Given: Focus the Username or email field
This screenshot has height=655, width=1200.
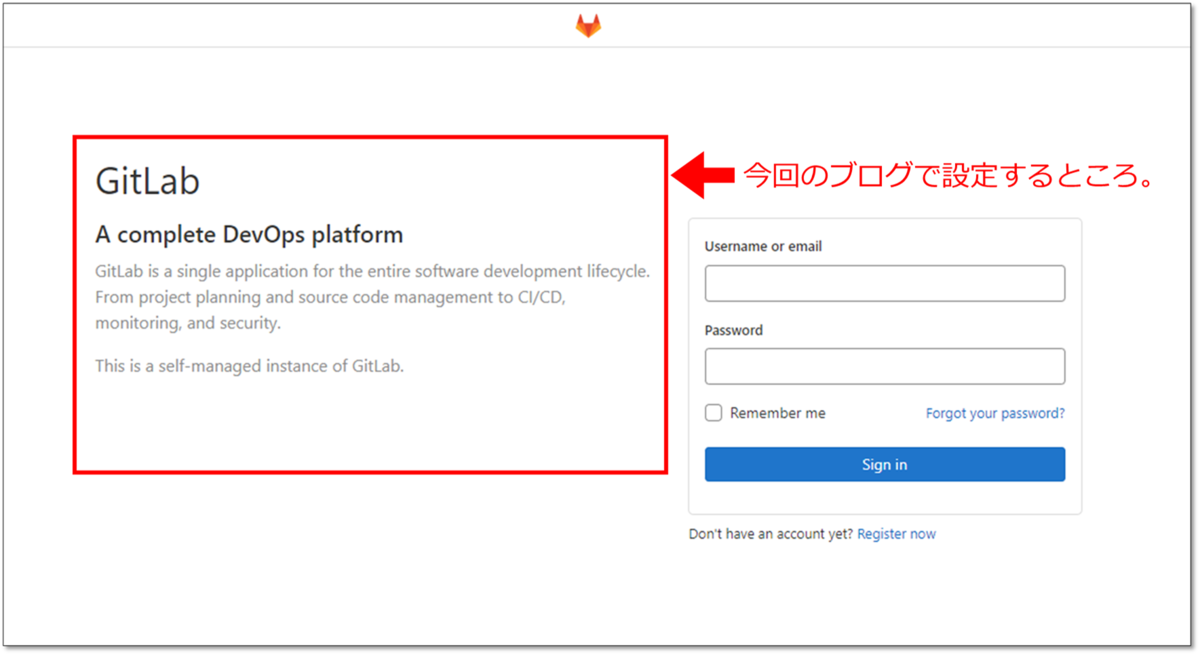Looking at the screenshot, I should coord(885,283).
